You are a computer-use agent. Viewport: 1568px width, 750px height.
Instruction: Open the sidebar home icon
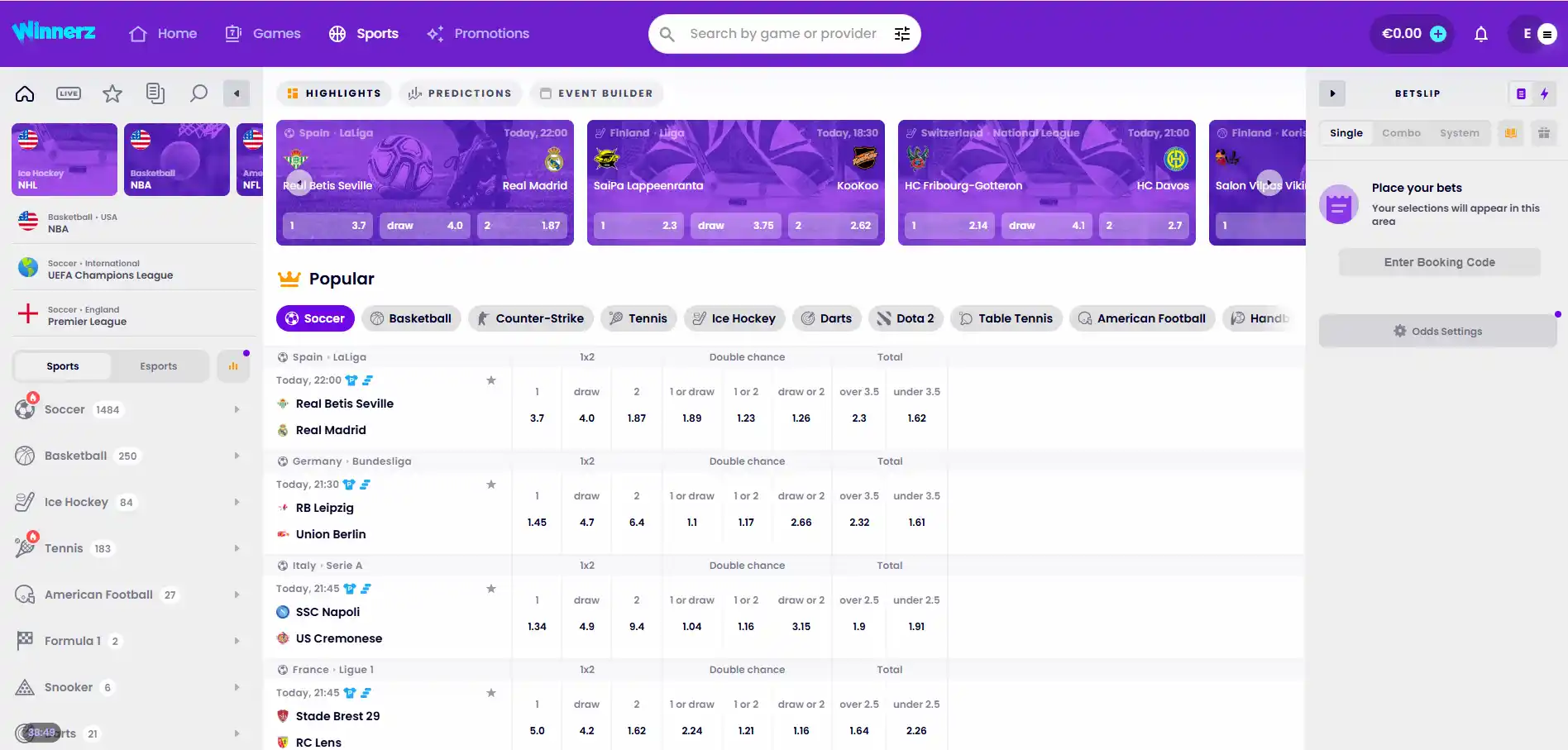point(25,93)
